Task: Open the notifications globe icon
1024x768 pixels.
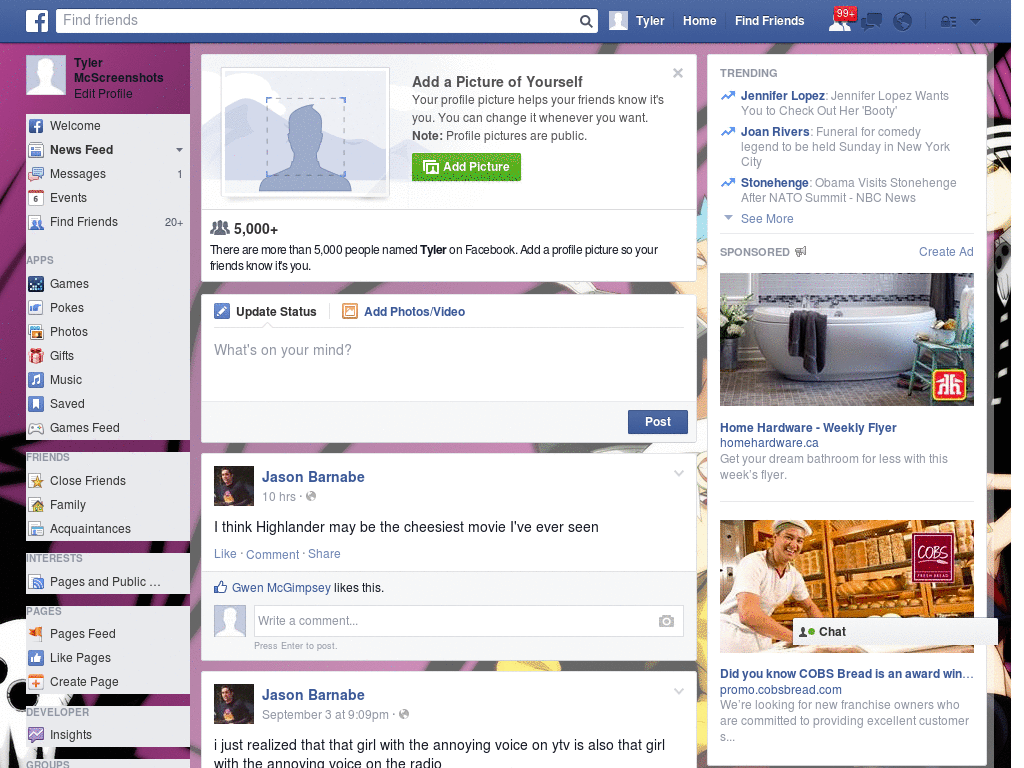Action: 903,22
